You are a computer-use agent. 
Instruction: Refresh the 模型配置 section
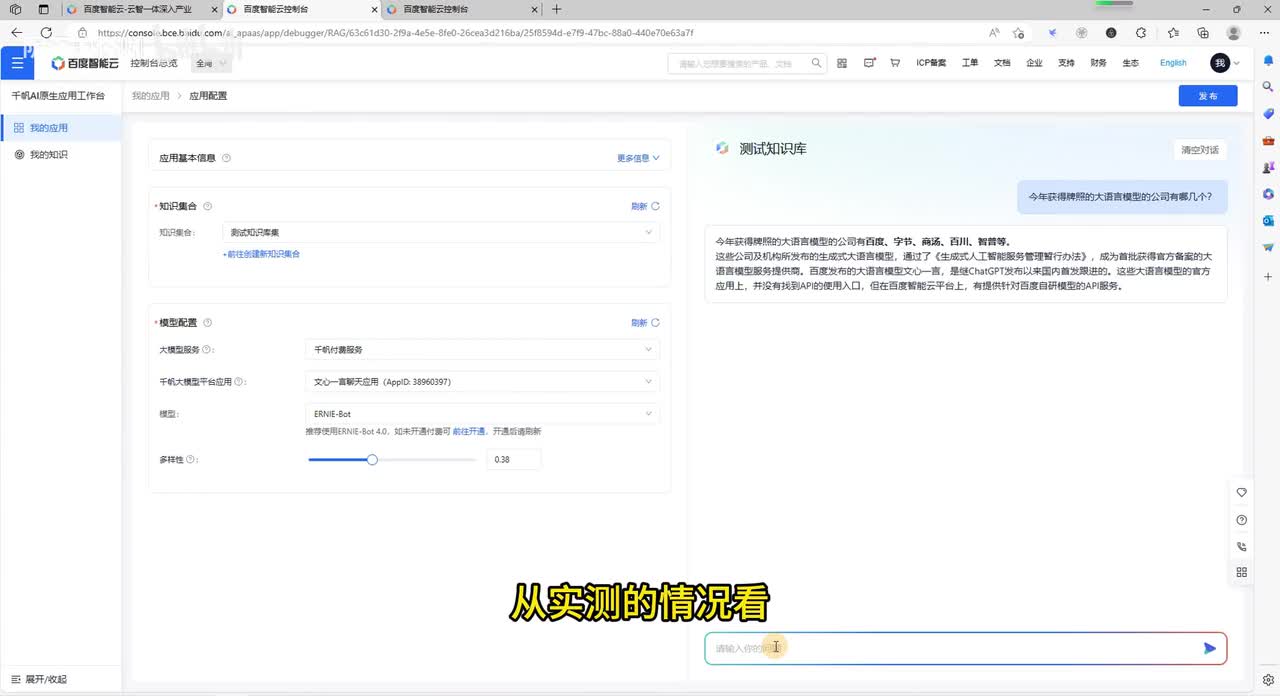(645, 323)
